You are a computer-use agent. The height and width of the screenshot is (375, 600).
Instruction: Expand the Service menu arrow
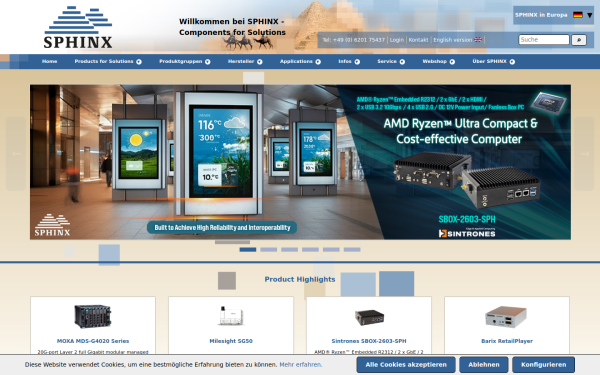click(x=402, y=62)
